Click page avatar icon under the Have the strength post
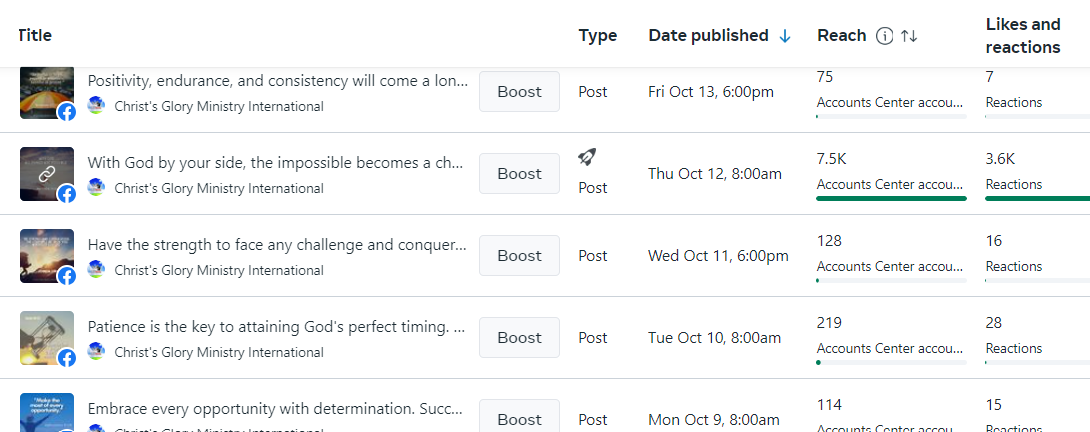1090x432 pixels. [x=96, y=270]
